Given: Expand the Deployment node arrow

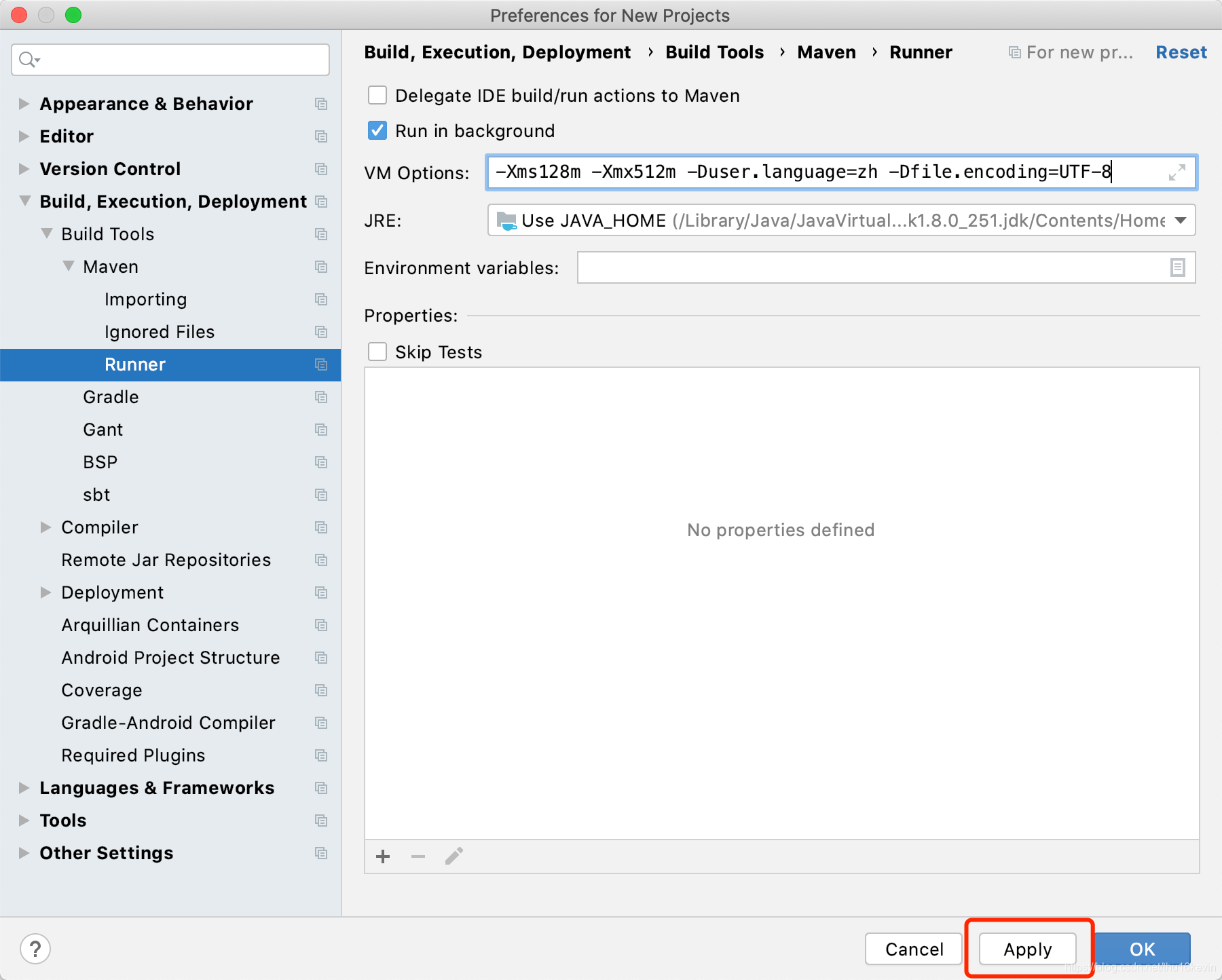Looking at the screenshot, I should click(x=45, y=592).
